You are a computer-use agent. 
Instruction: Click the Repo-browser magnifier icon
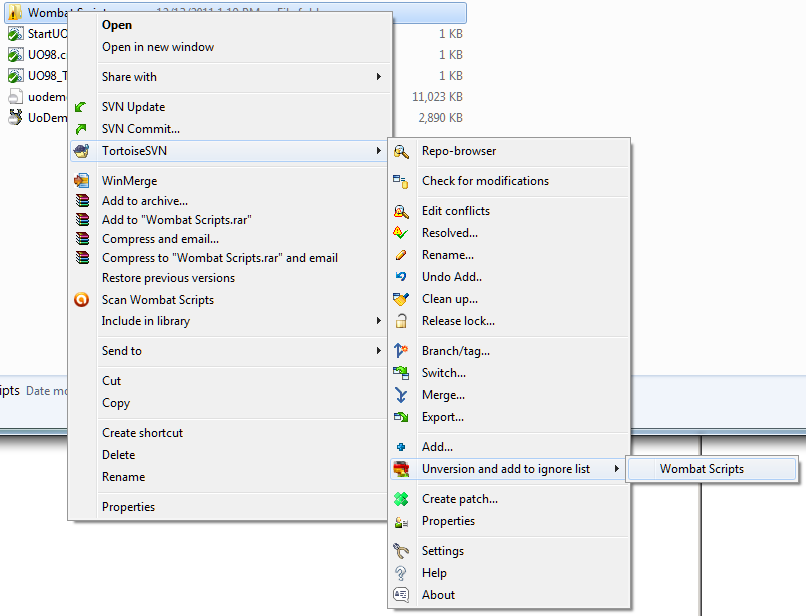[401, 151]
